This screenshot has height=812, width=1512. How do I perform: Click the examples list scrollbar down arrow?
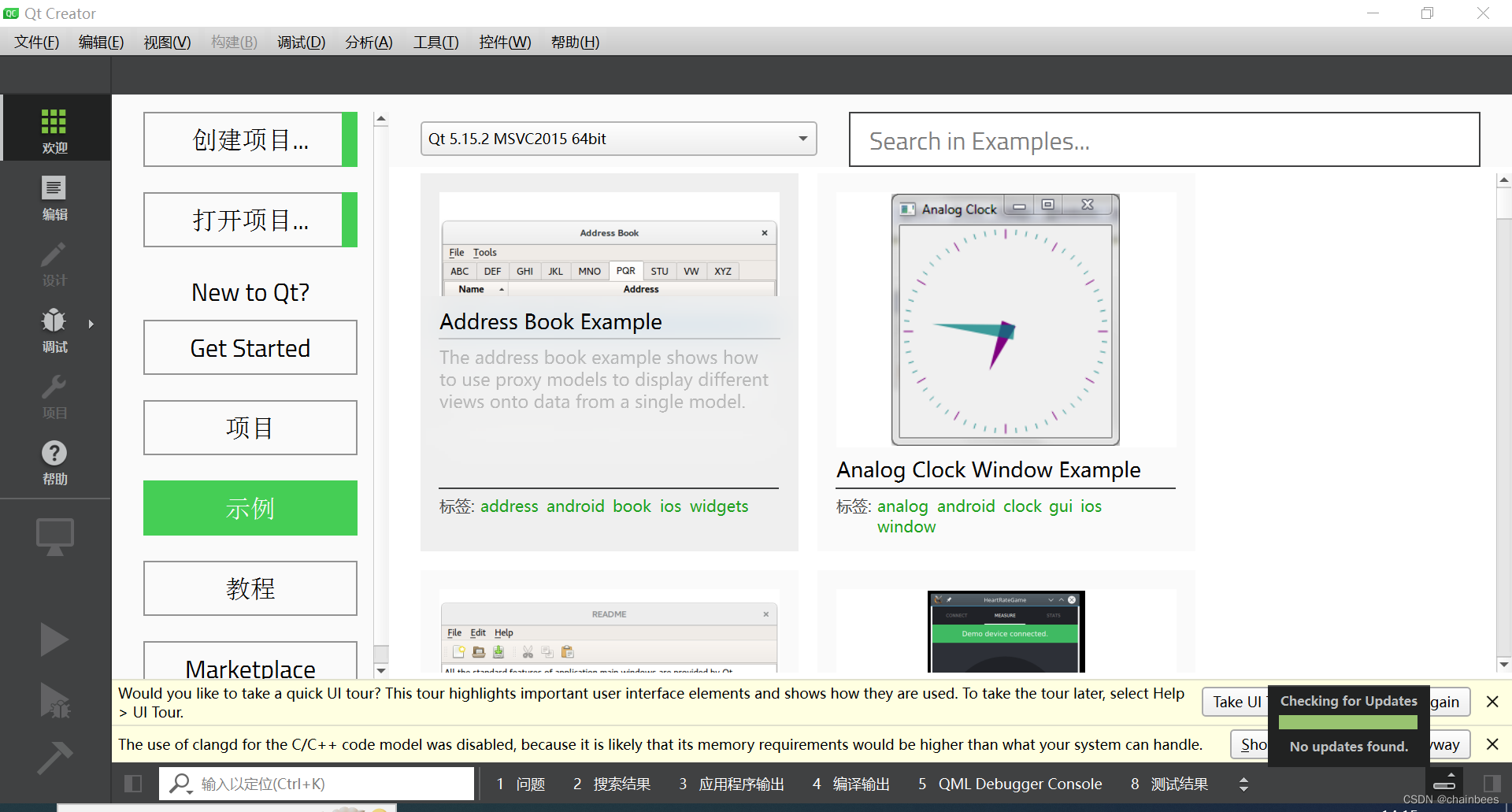point(1503,664)
